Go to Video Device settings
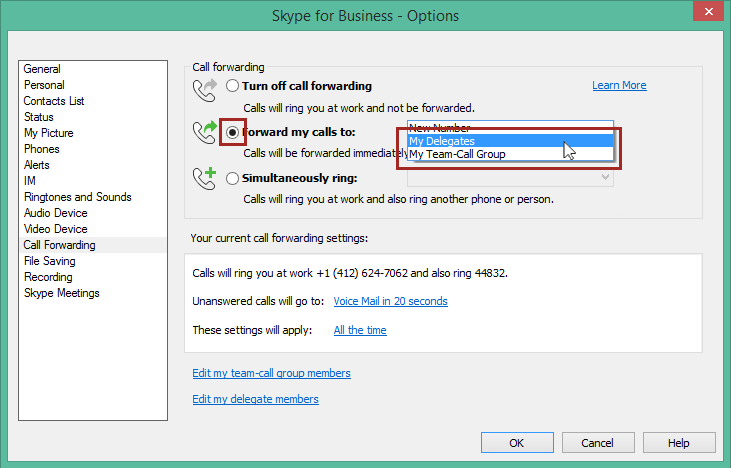Viewport: 731px width, 468px height. (92, 229)
